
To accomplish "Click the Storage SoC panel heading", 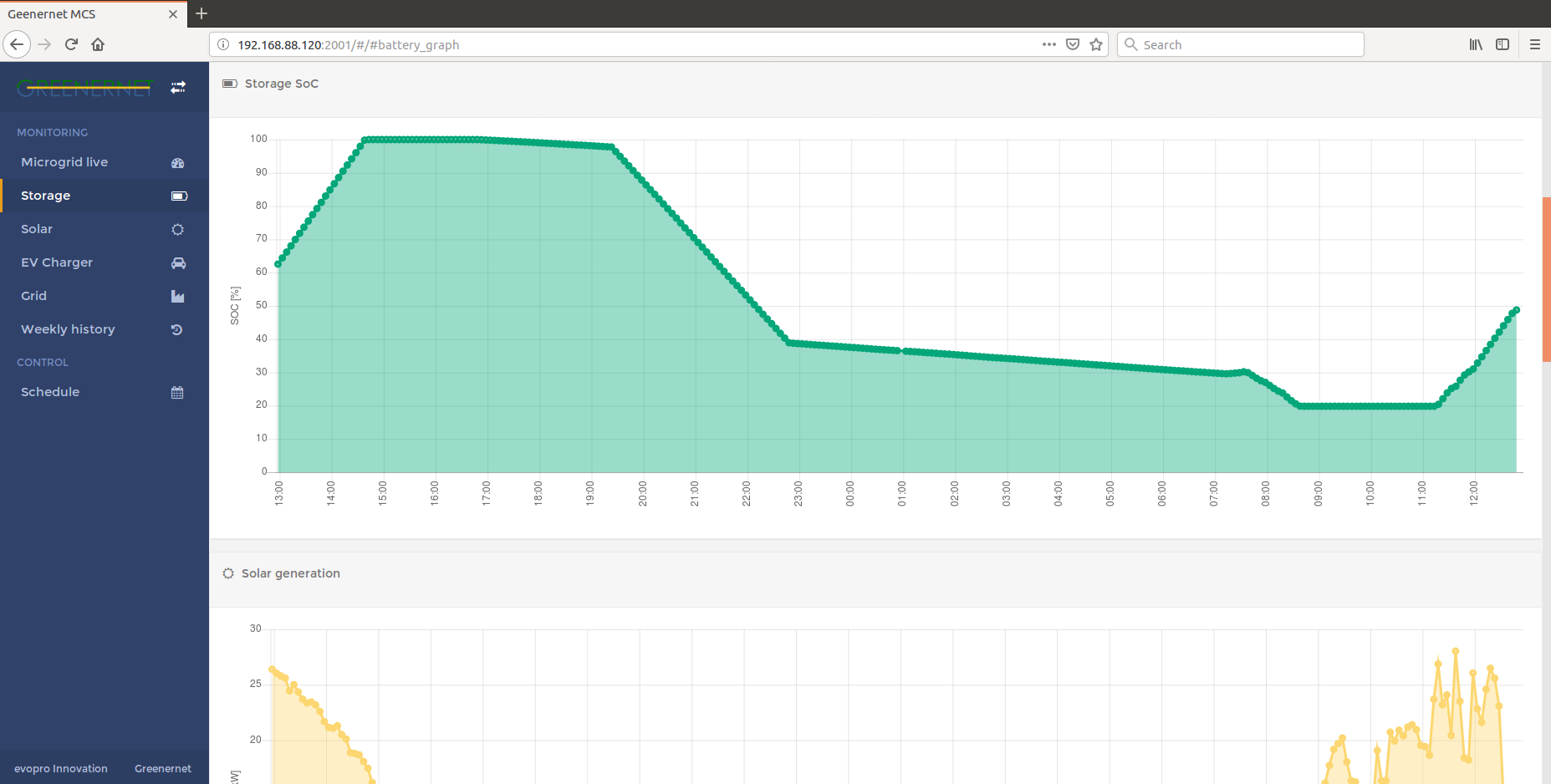I will click(282, 84).
